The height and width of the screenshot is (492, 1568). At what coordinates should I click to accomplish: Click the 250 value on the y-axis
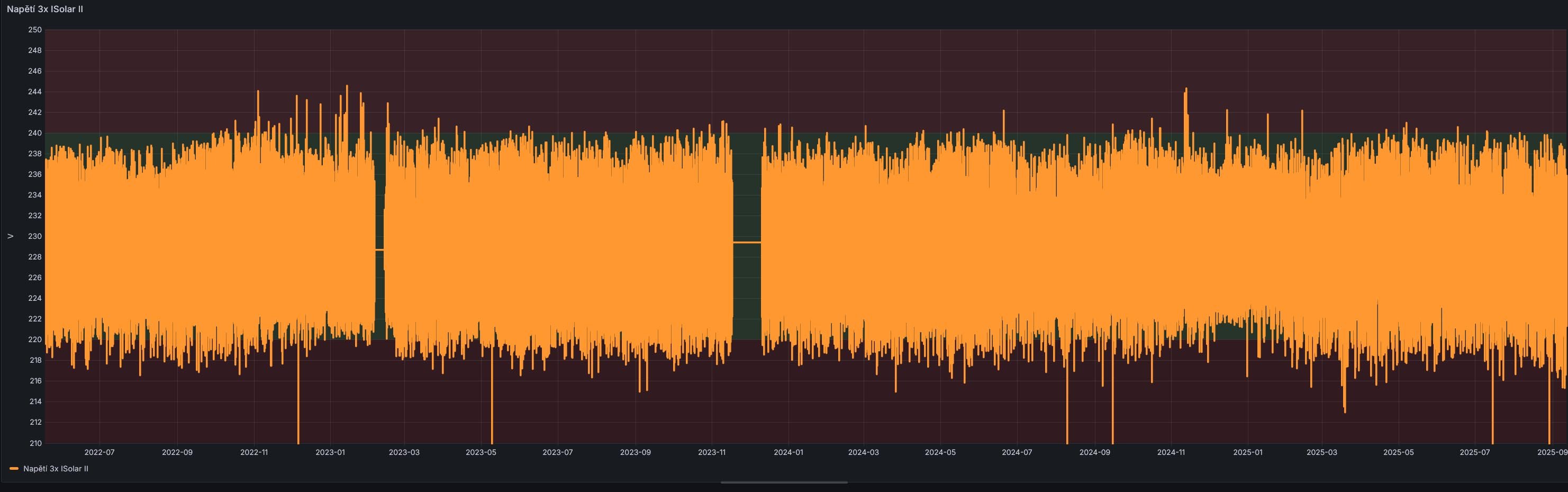[35, 30]
